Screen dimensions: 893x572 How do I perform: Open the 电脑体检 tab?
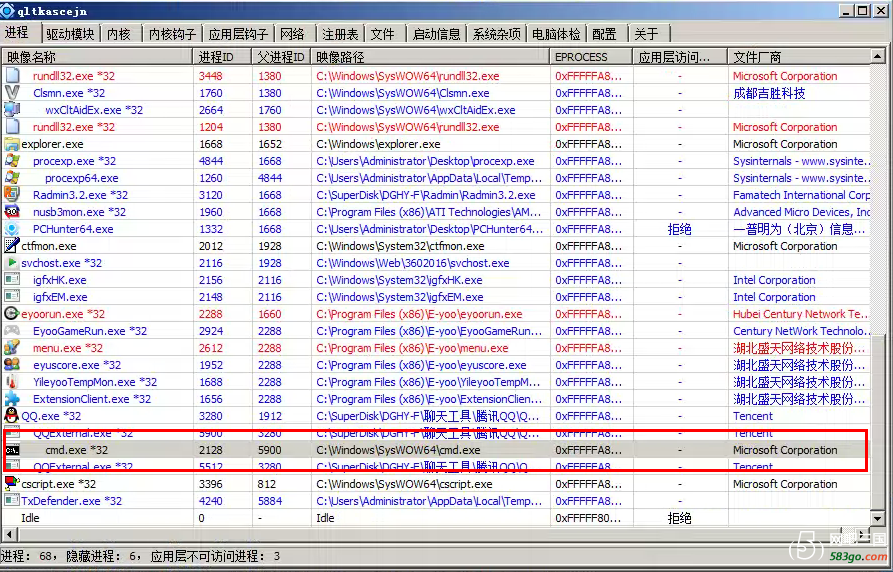[x=556, y=34]
